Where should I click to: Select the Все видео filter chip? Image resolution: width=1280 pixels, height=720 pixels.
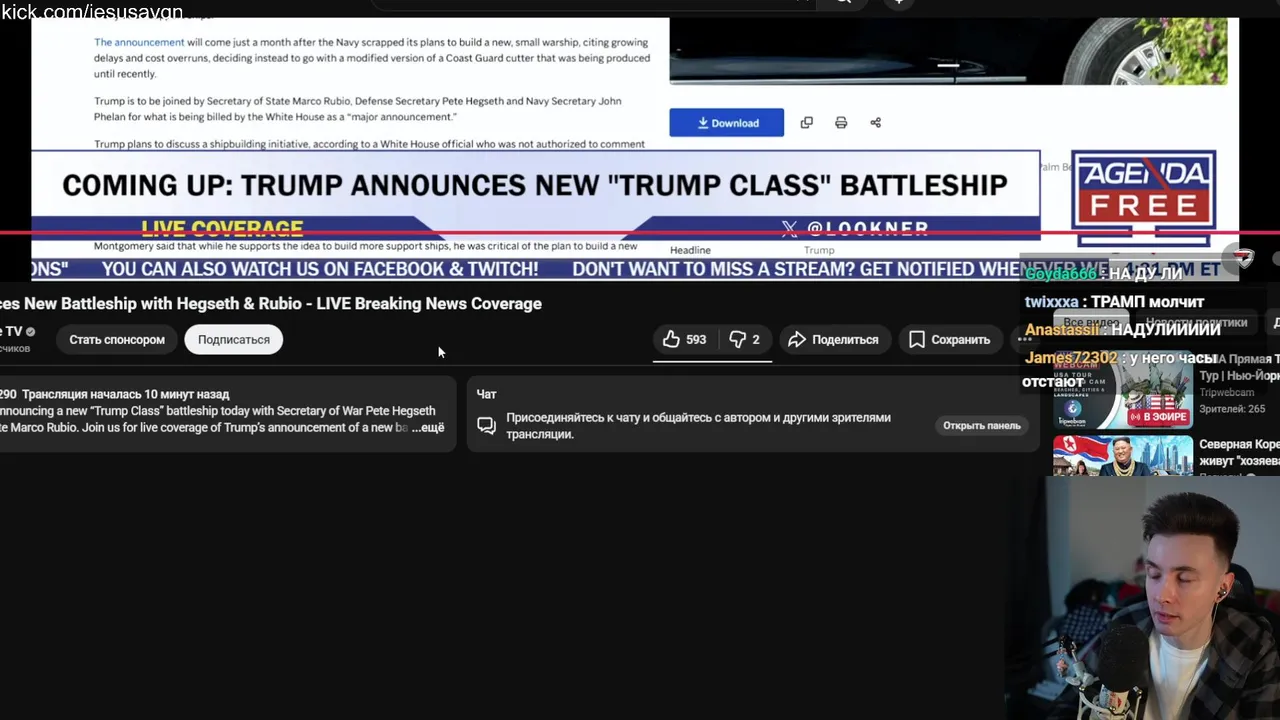point(1091,322)
